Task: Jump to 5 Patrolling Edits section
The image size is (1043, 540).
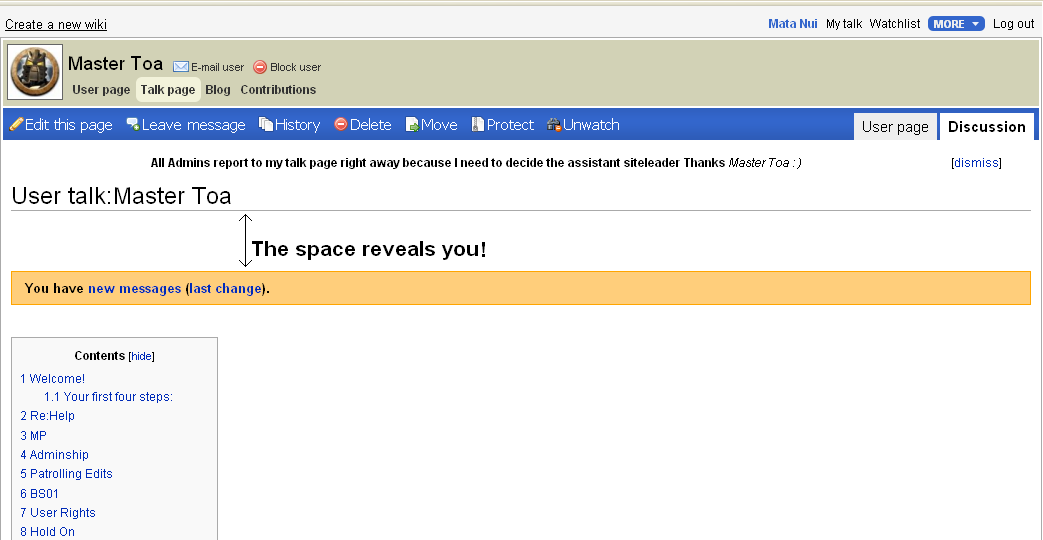Action: tap(66, 474)
